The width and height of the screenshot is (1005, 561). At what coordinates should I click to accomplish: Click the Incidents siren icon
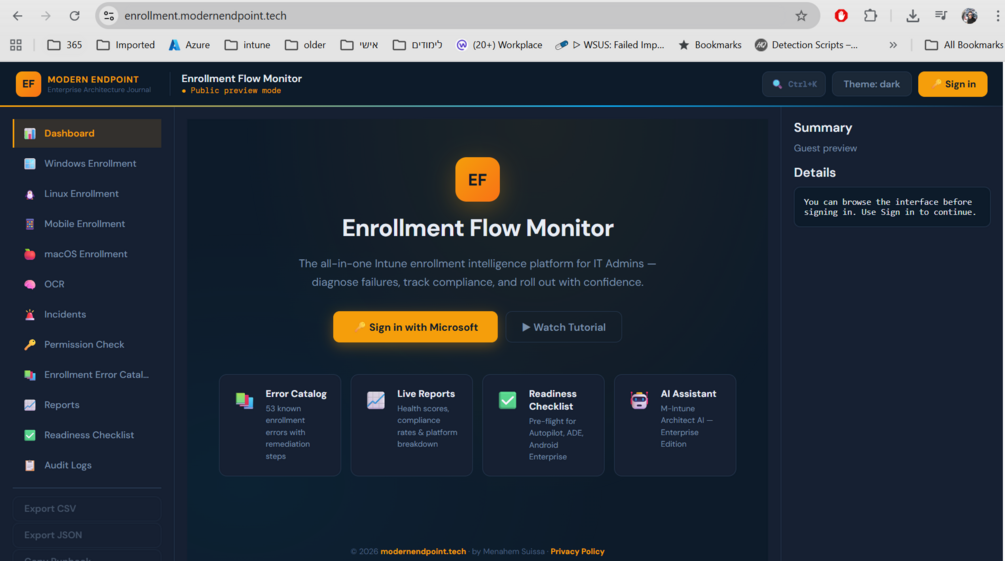(29, 314)
